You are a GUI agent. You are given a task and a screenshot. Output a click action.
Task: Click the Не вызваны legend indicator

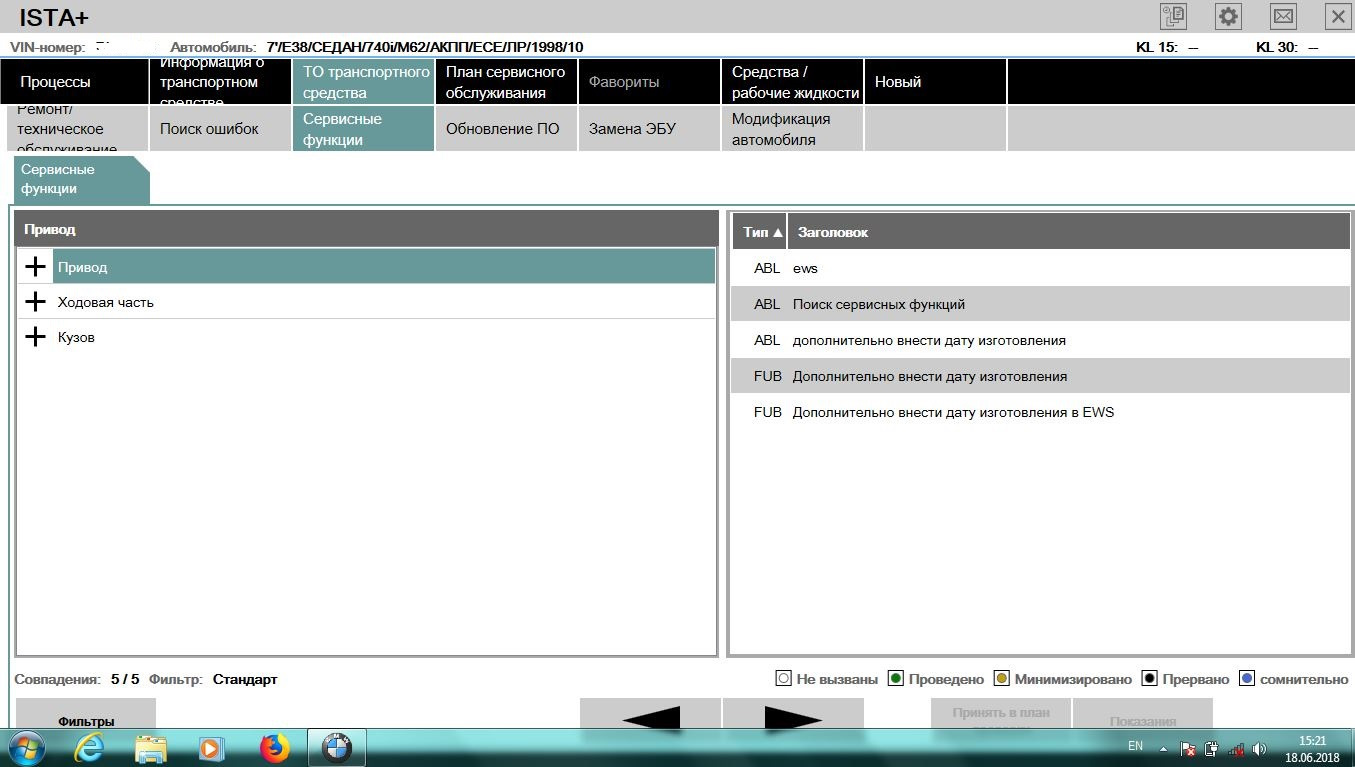pos(784,679)
